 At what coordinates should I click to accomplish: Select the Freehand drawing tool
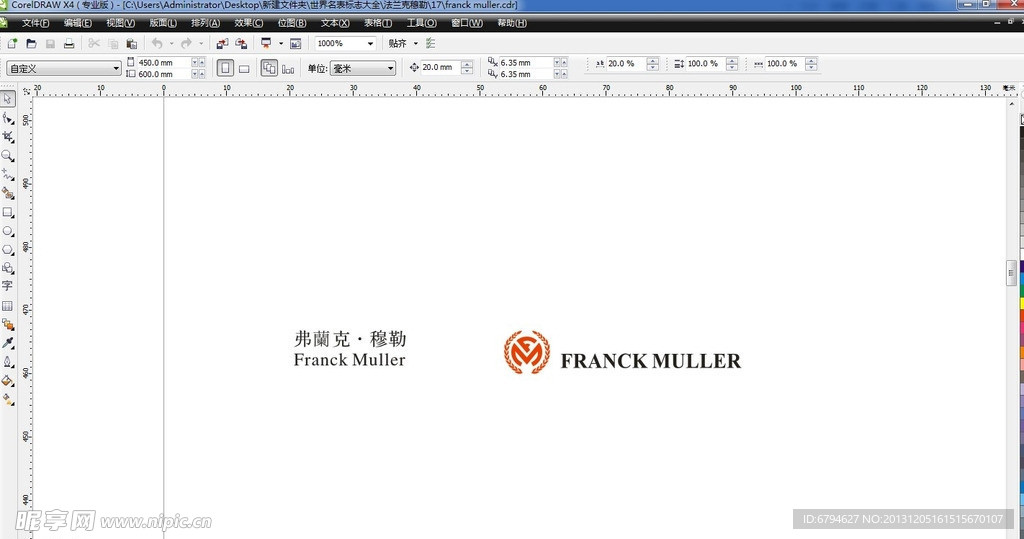click(x=7, y=174)
